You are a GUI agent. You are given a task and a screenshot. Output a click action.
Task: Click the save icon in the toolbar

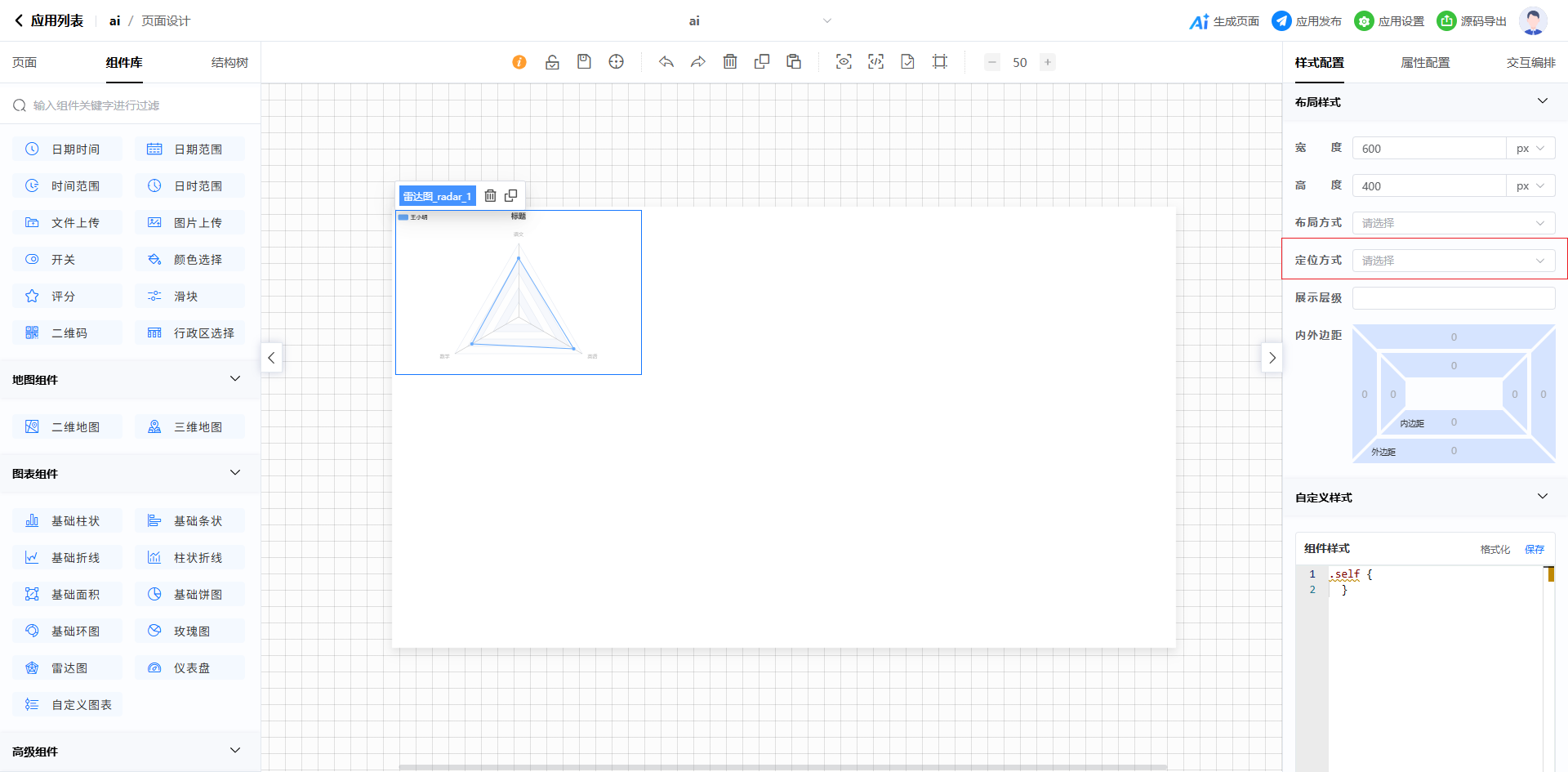584,62
